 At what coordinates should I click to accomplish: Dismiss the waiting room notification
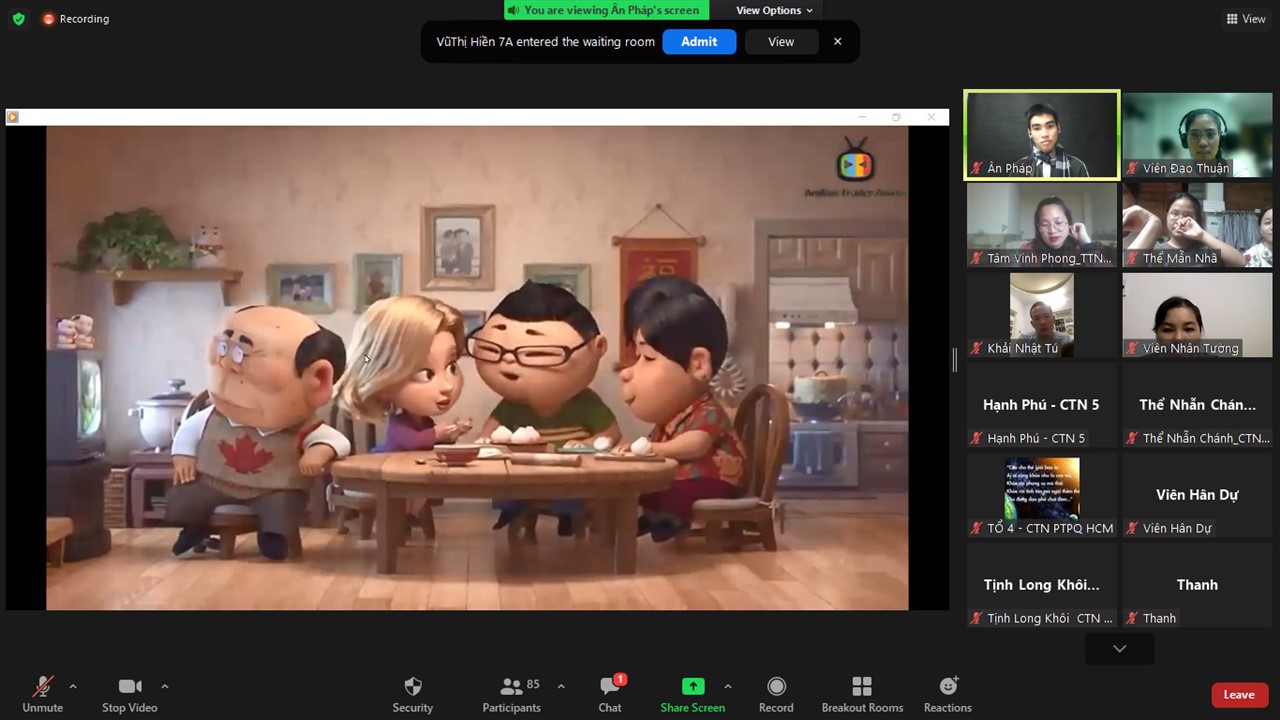838,42
